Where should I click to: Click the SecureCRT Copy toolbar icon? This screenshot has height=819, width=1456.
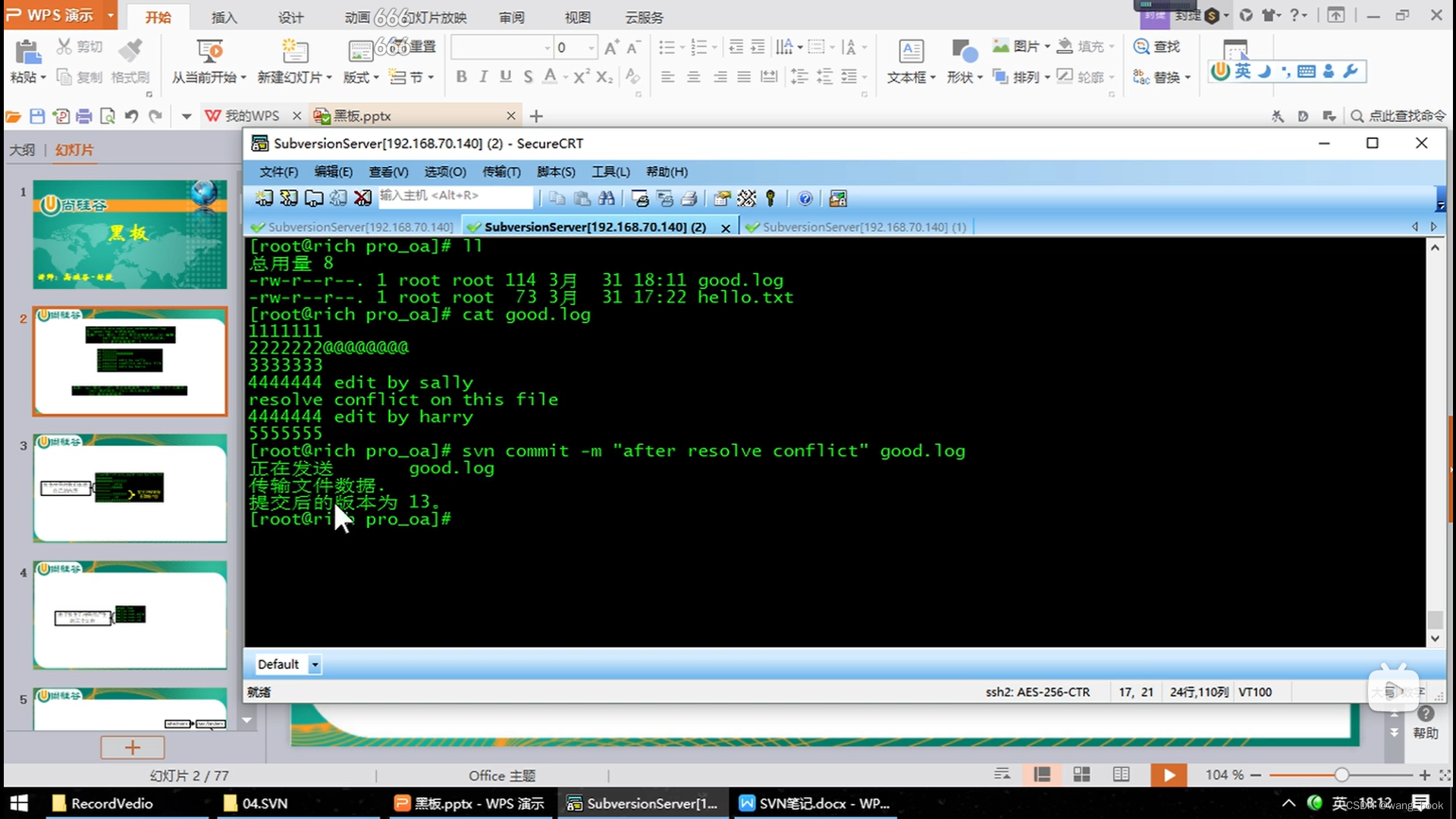(557, 199)
